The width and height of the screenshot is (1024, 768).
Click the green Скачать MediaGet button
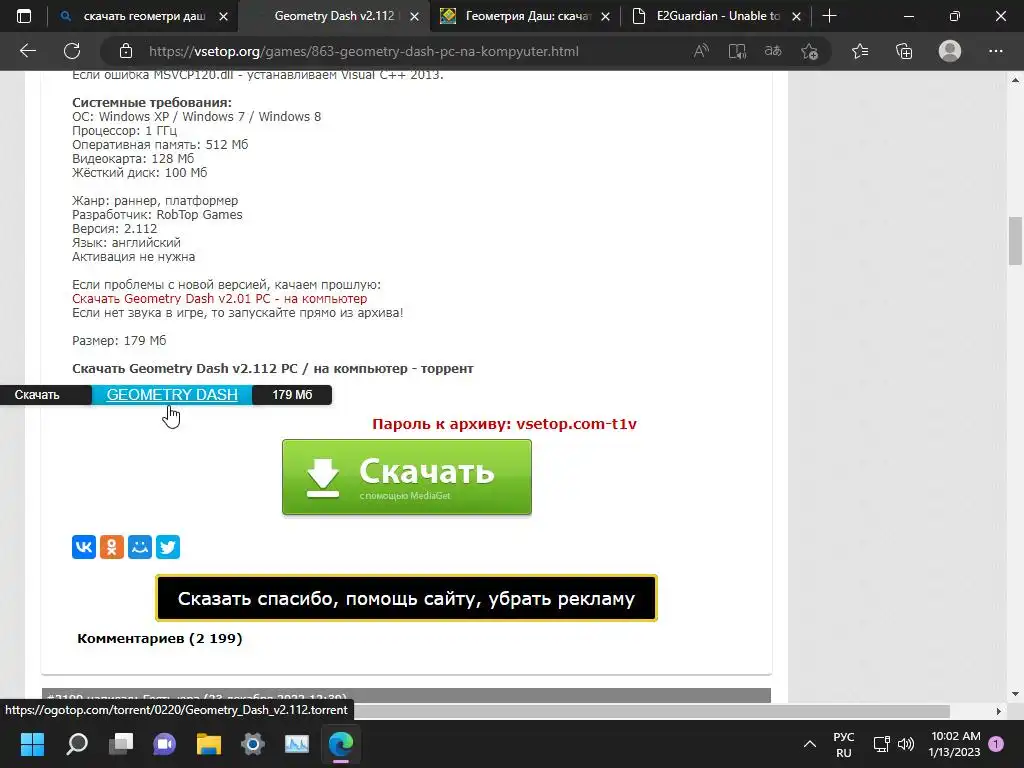coord(407,477)
